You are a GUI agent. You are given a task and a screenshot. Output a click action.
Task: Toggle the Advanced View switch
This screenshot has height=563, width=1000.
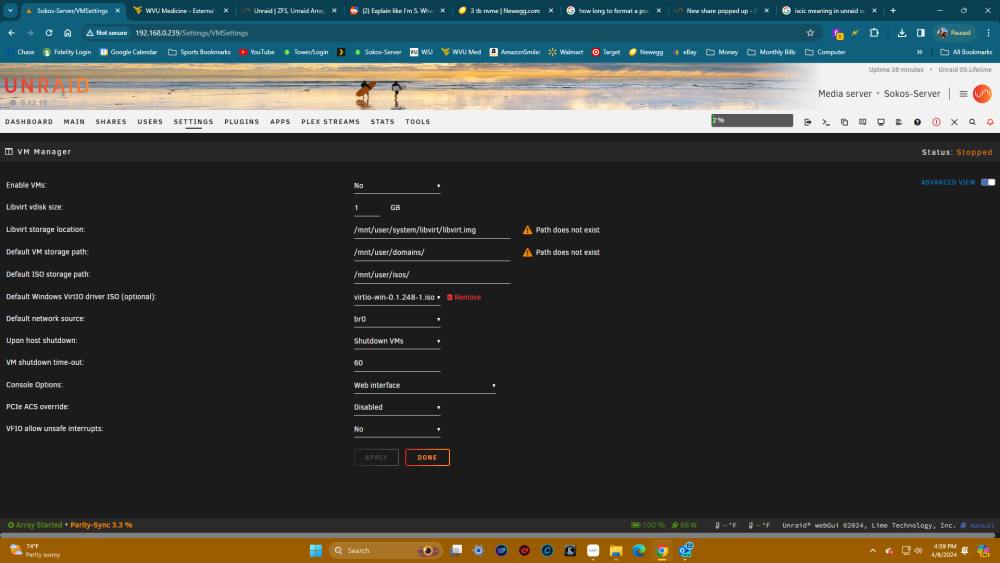[x=987, y=182]
